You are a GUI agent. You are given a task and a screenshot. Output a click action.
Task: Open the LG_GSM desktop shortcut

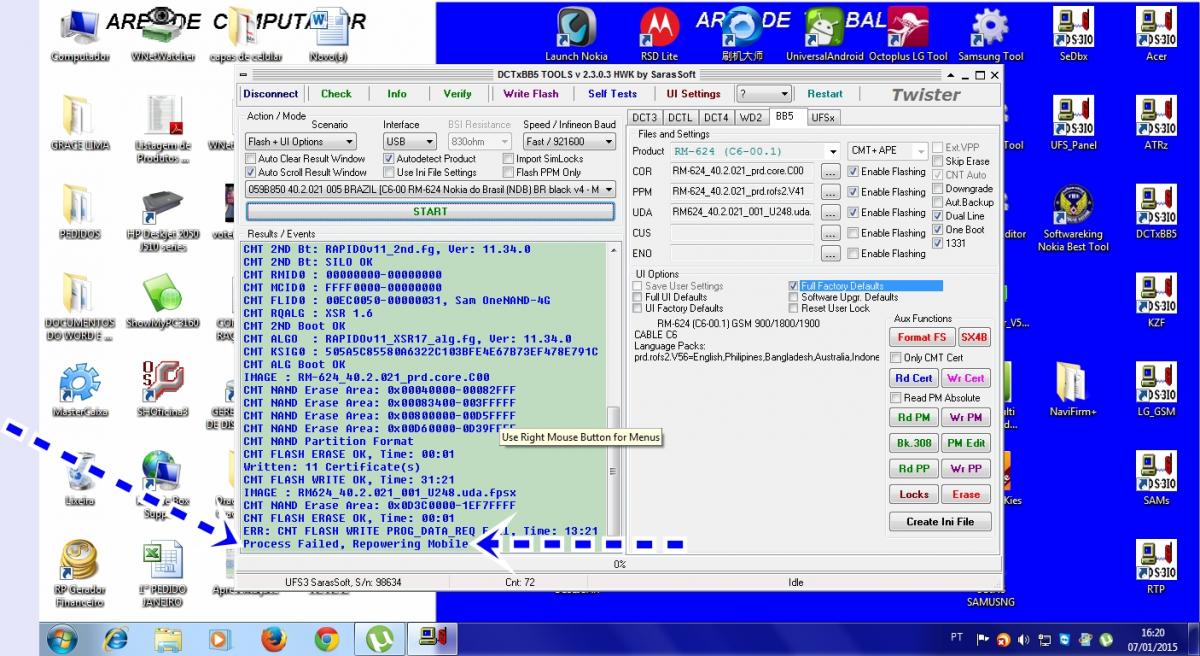(x=1156, y=388)
